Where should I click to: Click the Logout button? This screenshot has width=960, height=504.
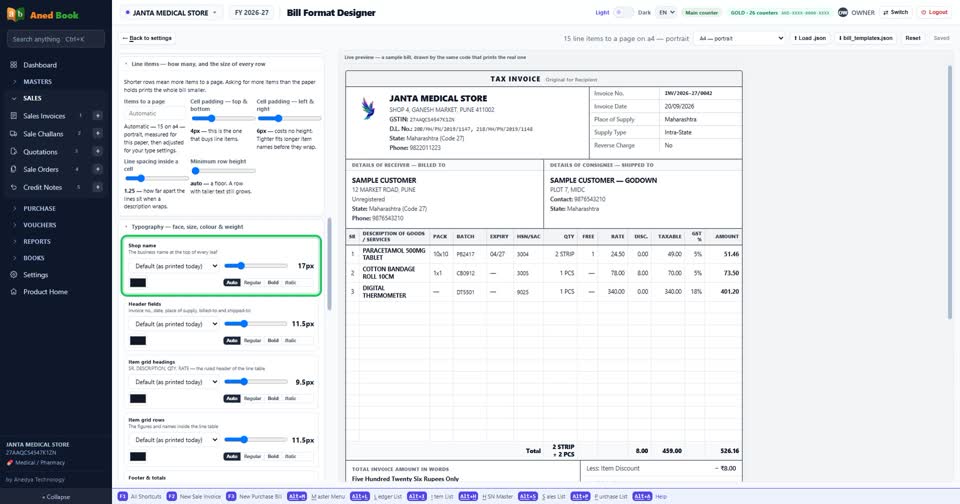[934, 12]
